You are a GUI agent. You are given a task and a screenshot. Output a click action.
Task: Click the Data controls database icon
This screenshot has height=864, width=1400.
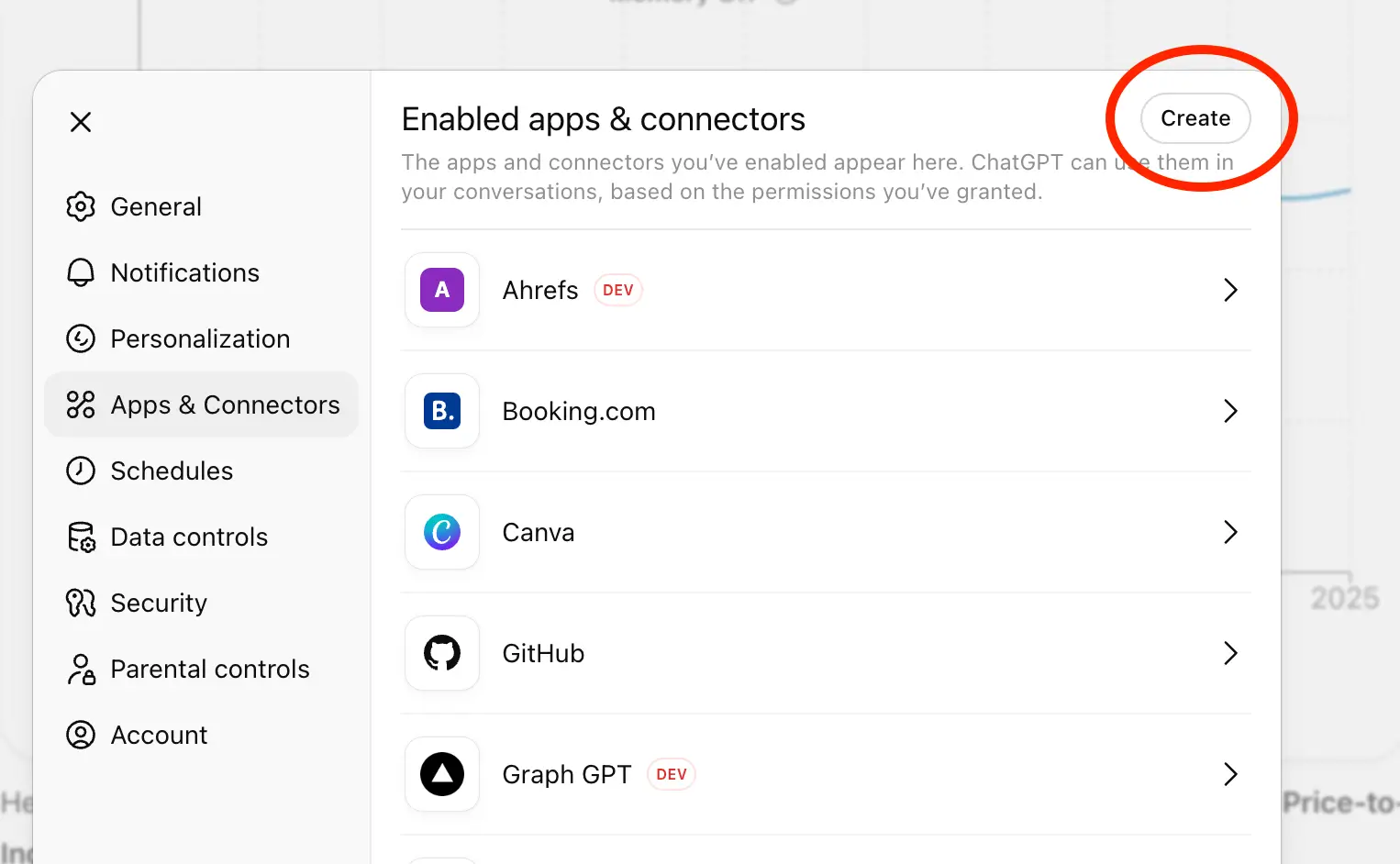tap(81, 537)
